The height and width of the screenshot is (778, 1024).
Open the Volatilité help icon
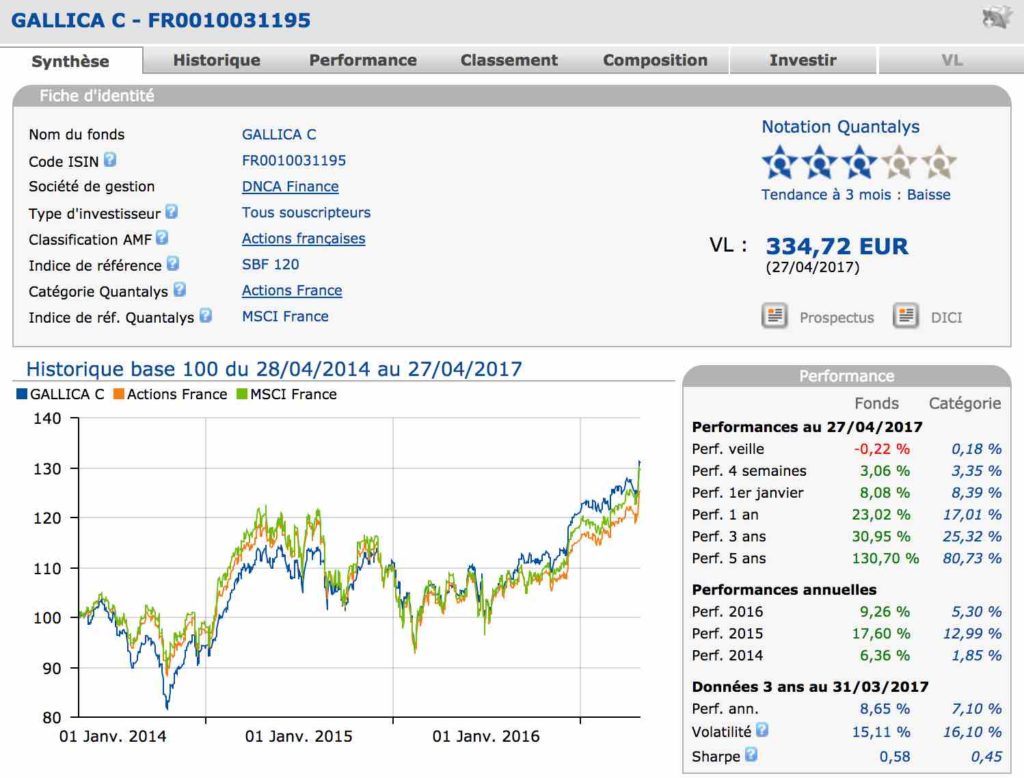click(x=762, y=730)
